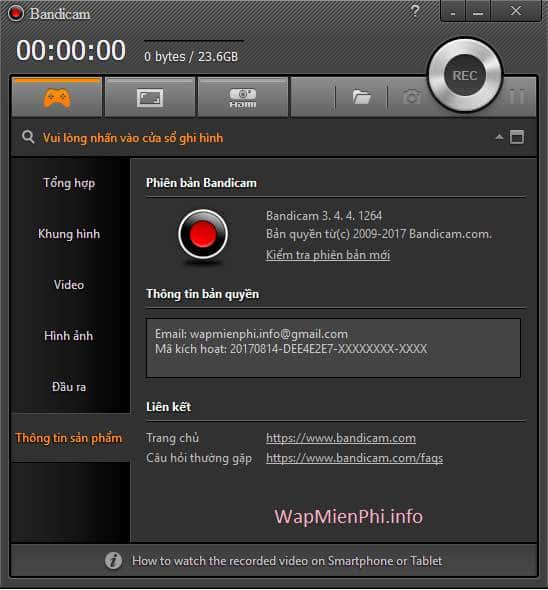Open help with the question mark icon
Viewport: 548px width, 590px height.
[414, 11]
